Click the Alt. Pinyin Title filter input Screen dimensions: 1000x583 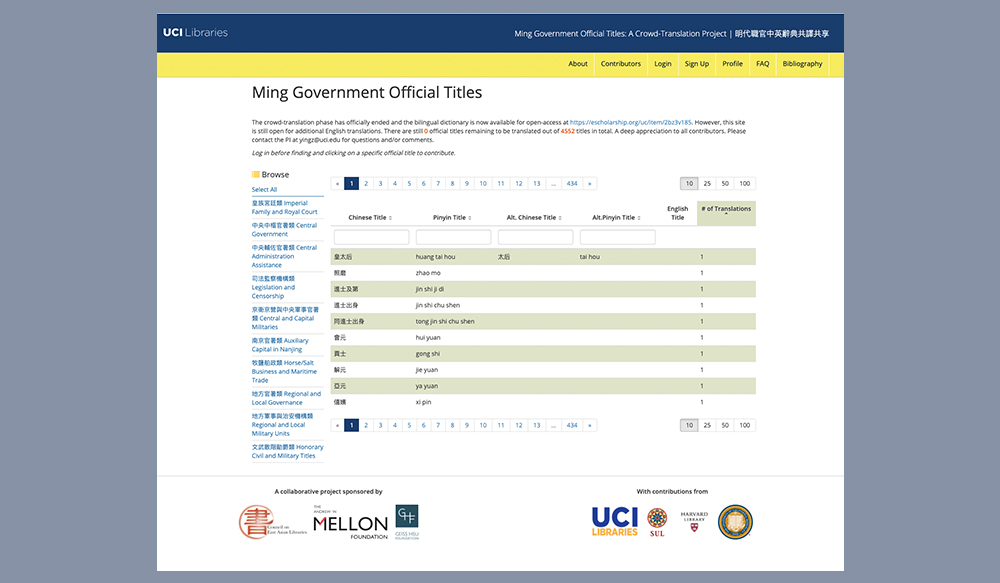click(617, 237)
